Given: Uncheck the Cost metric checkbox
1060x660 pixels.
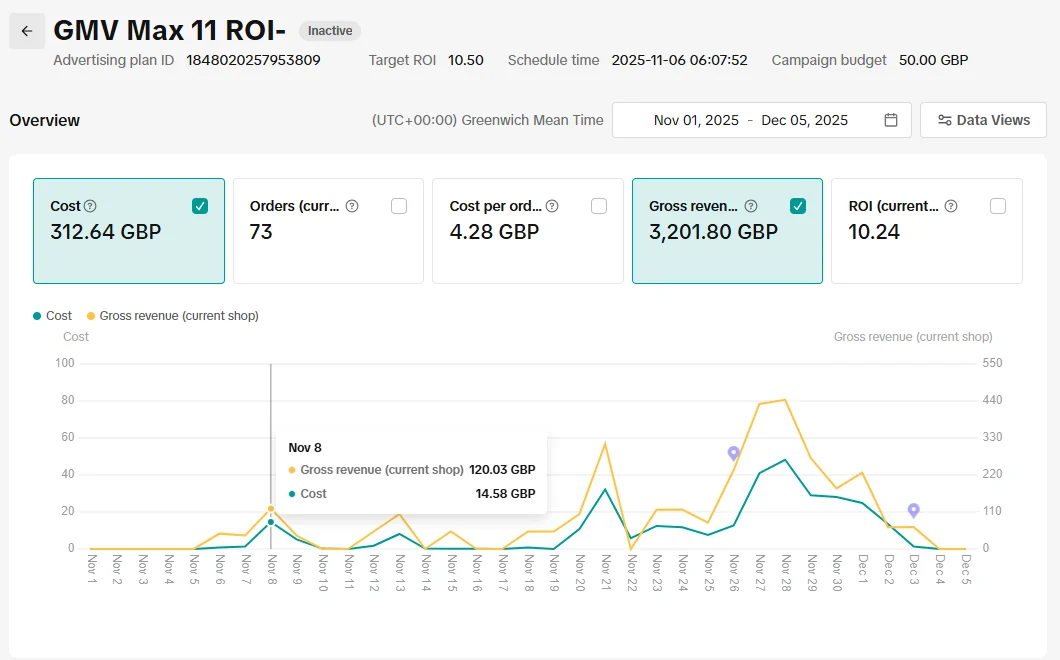Looking at the screenshot, I should pyautogui.click(x=199, y=206).
